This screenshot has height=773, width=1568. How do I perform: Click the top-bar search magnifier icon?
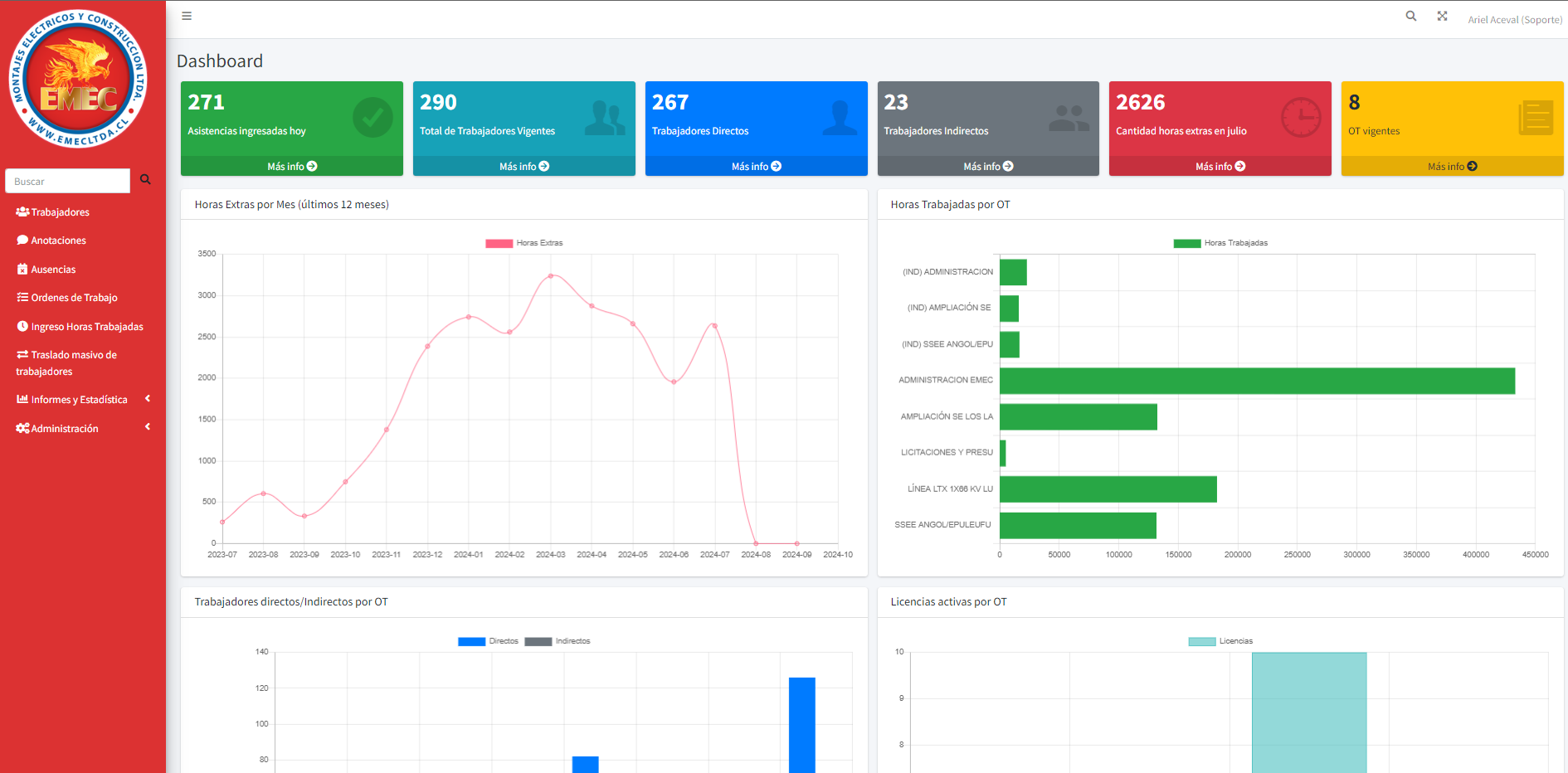(x=1410, y=16)
